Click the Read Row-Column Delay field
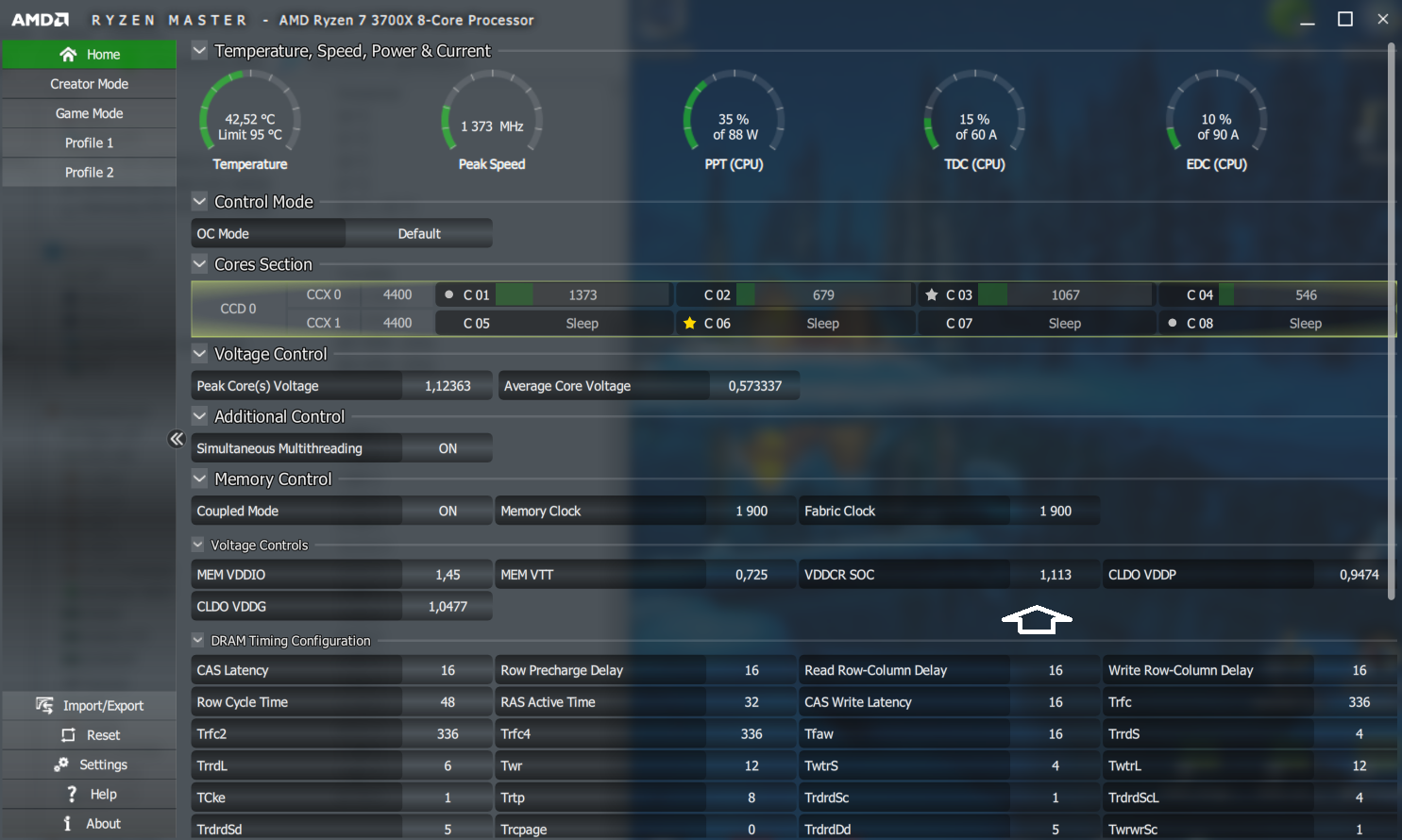The width and height of the screenshot is (1402, 840). [x=950, y=670]
